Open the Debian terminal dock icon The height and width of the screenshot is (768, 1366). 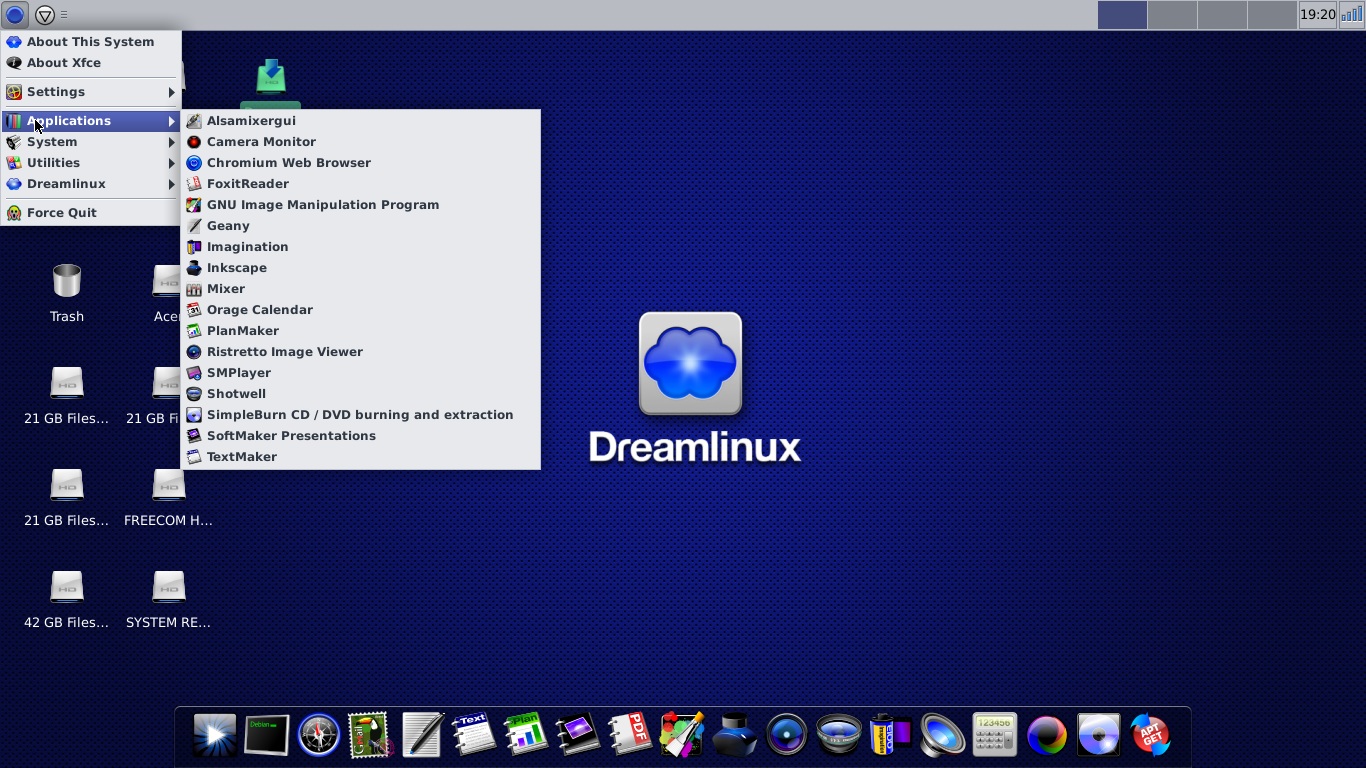point(267,736)
